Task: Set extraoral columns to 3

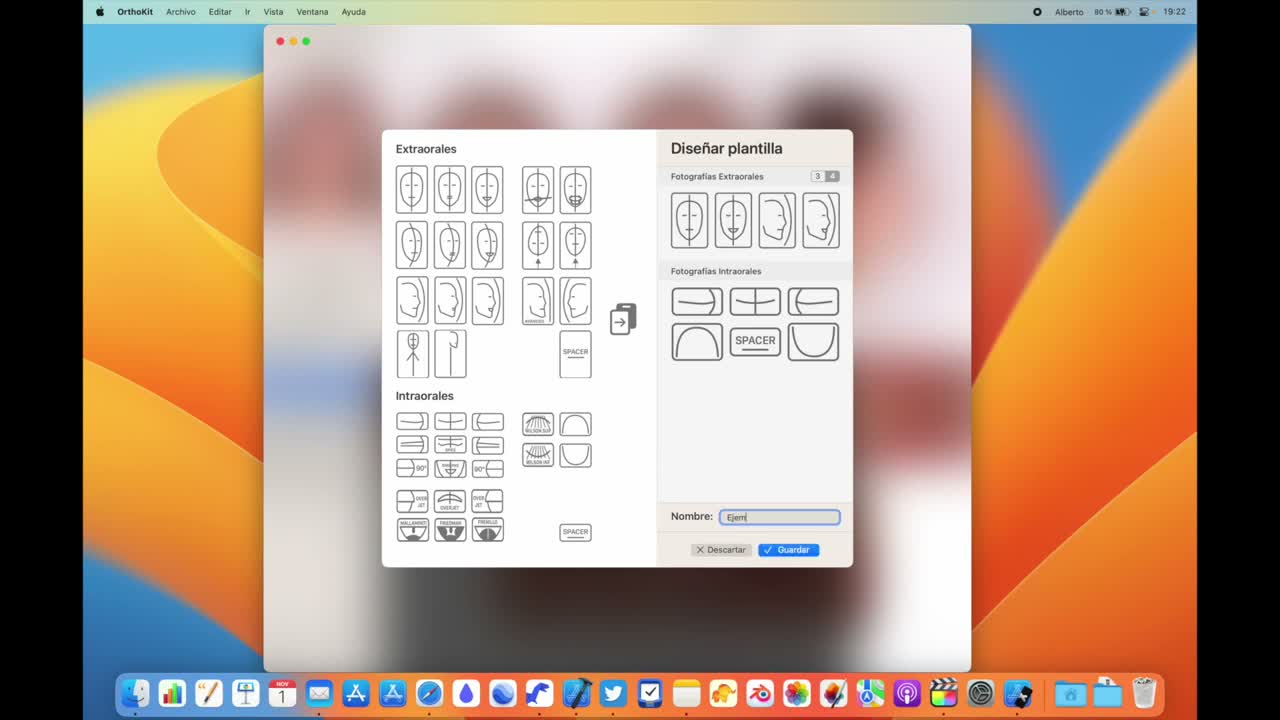Action: (x=817, y=176)
